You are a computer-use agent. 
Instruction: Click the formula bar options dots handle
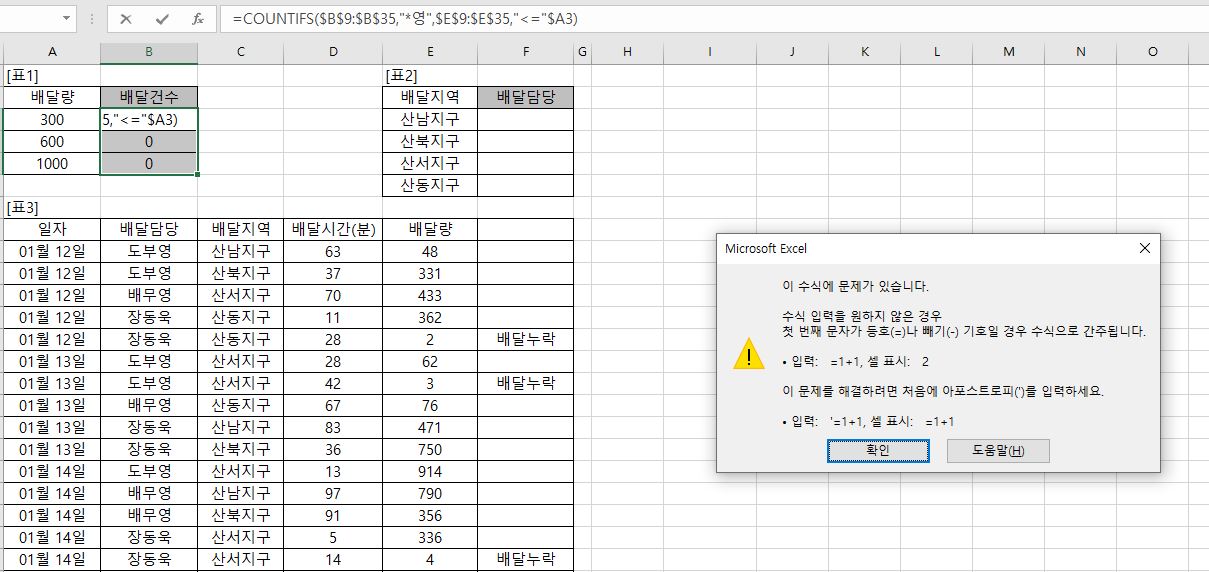coord(93,19)
